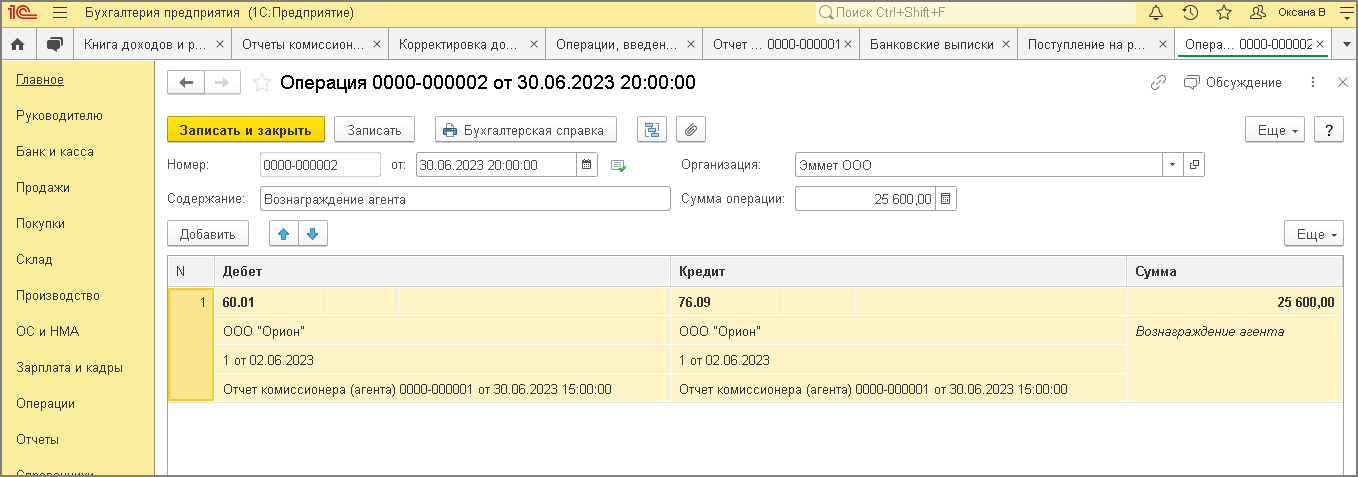Copy the link to this document icon
The image size is (1358, 477).
[1158, 83]
